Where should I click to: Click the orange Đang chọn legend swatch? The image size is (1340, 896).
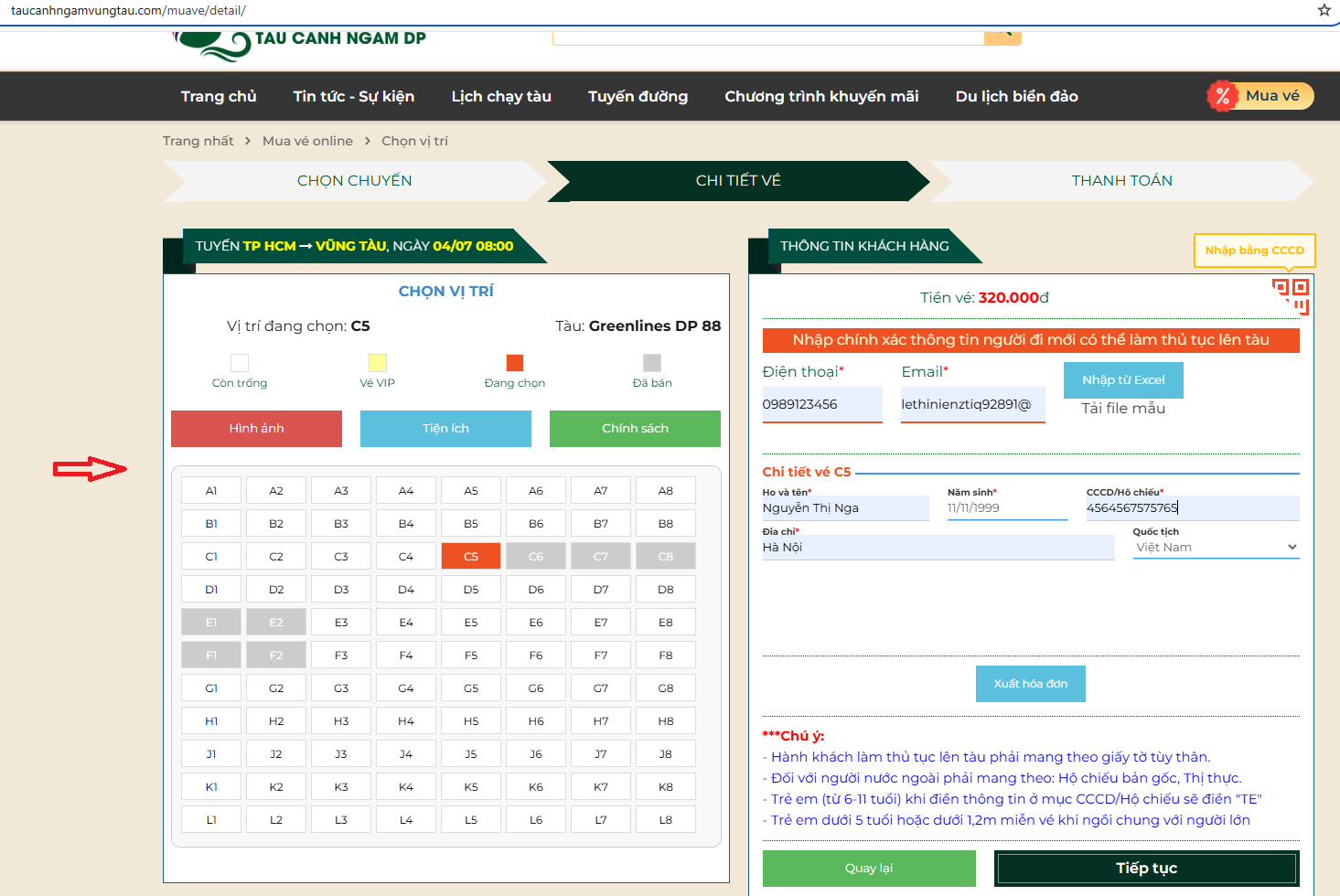coord(515,363)
